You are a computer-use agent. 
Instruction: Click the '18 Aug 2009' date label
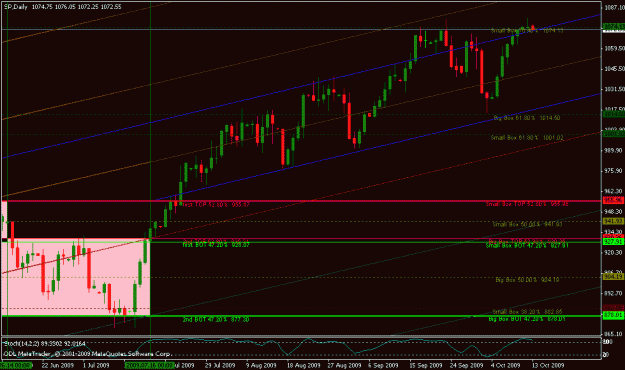(x=303, y=365)
